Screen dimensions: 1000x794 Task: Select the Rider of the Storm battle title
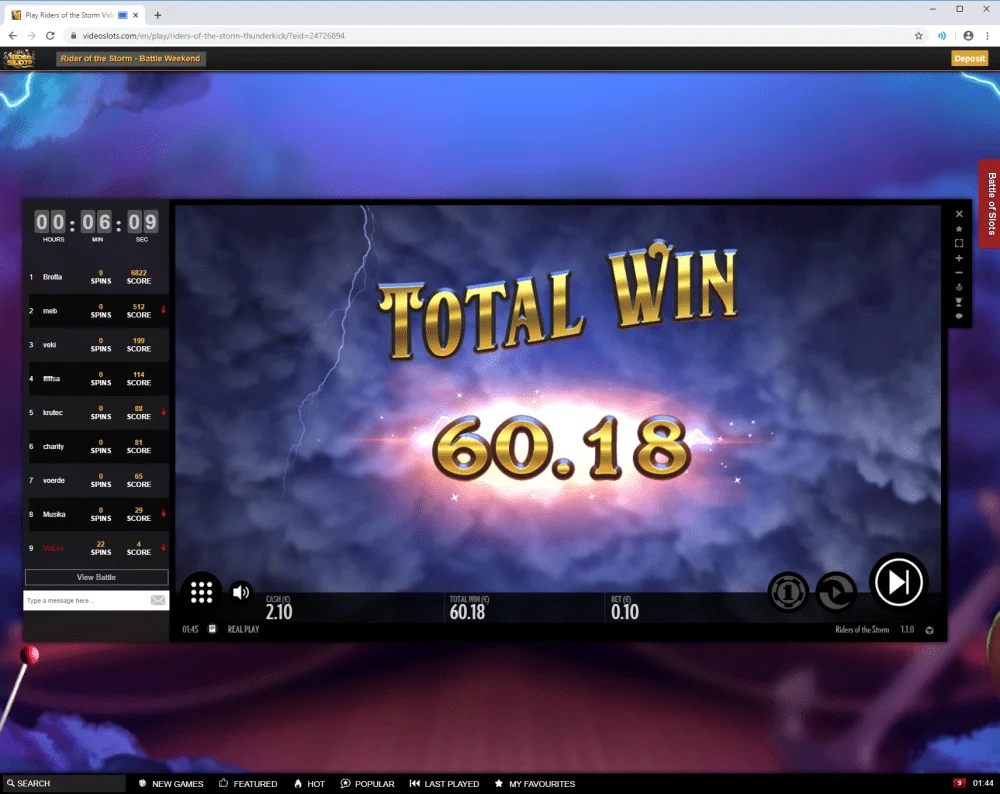pos(130,58)
